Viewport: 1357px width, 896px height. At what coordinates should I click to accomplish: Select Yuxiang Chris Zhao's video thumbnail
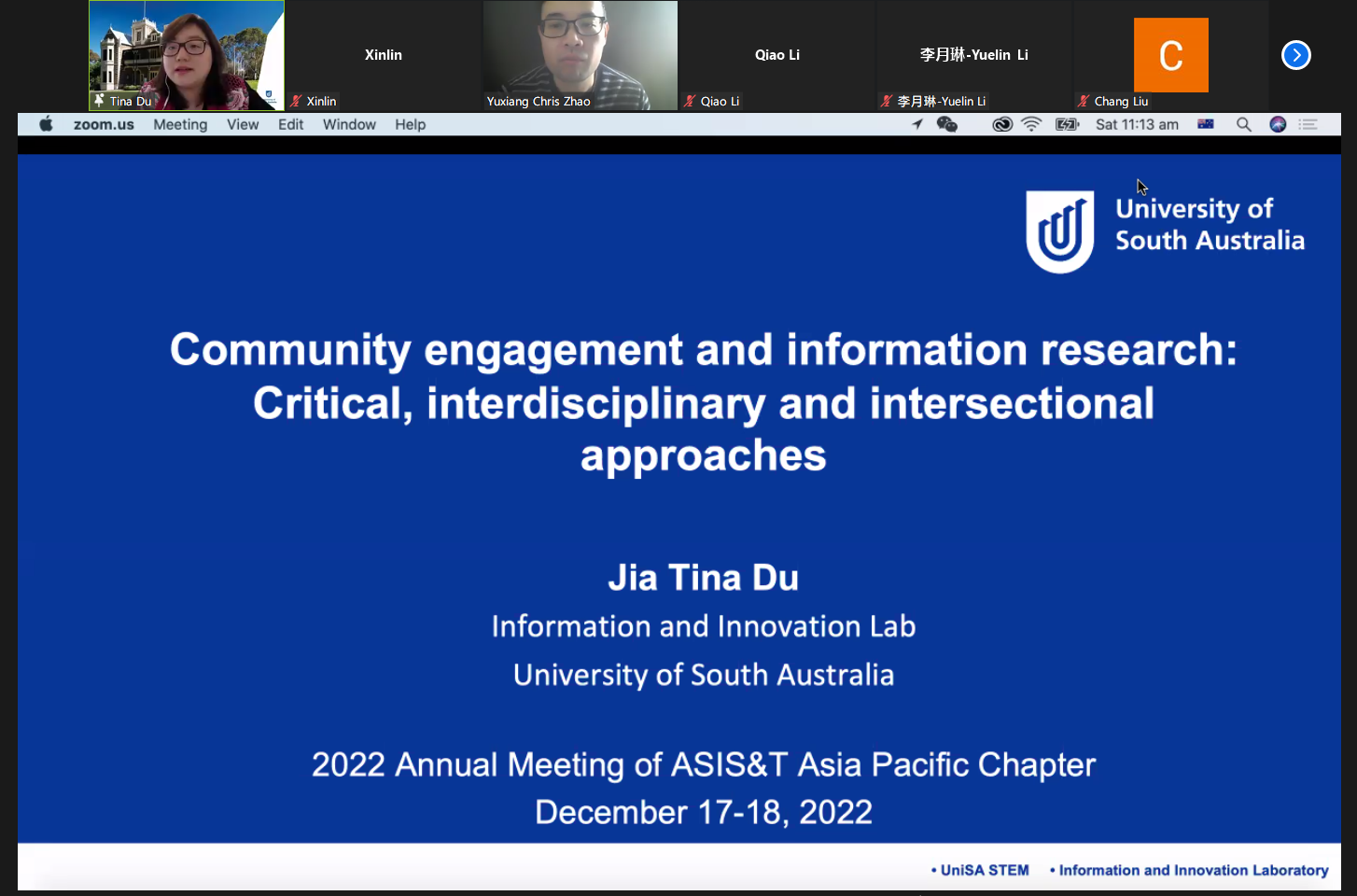point(580,55)
